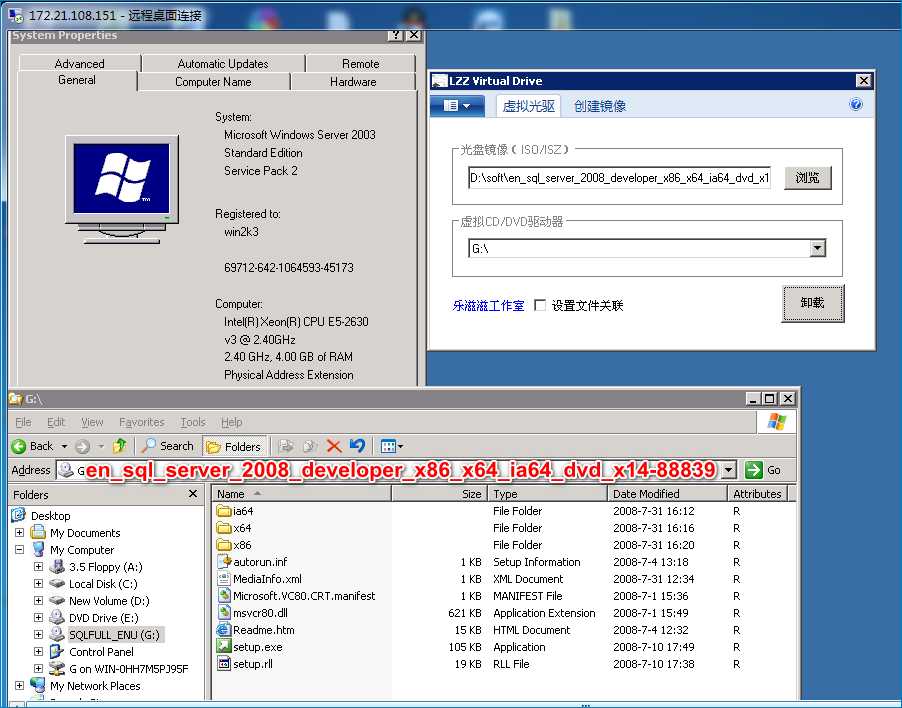Click the green Go arrow button
Screen dimensions: 902x708
pyautogui.click(x=753, y=470)
